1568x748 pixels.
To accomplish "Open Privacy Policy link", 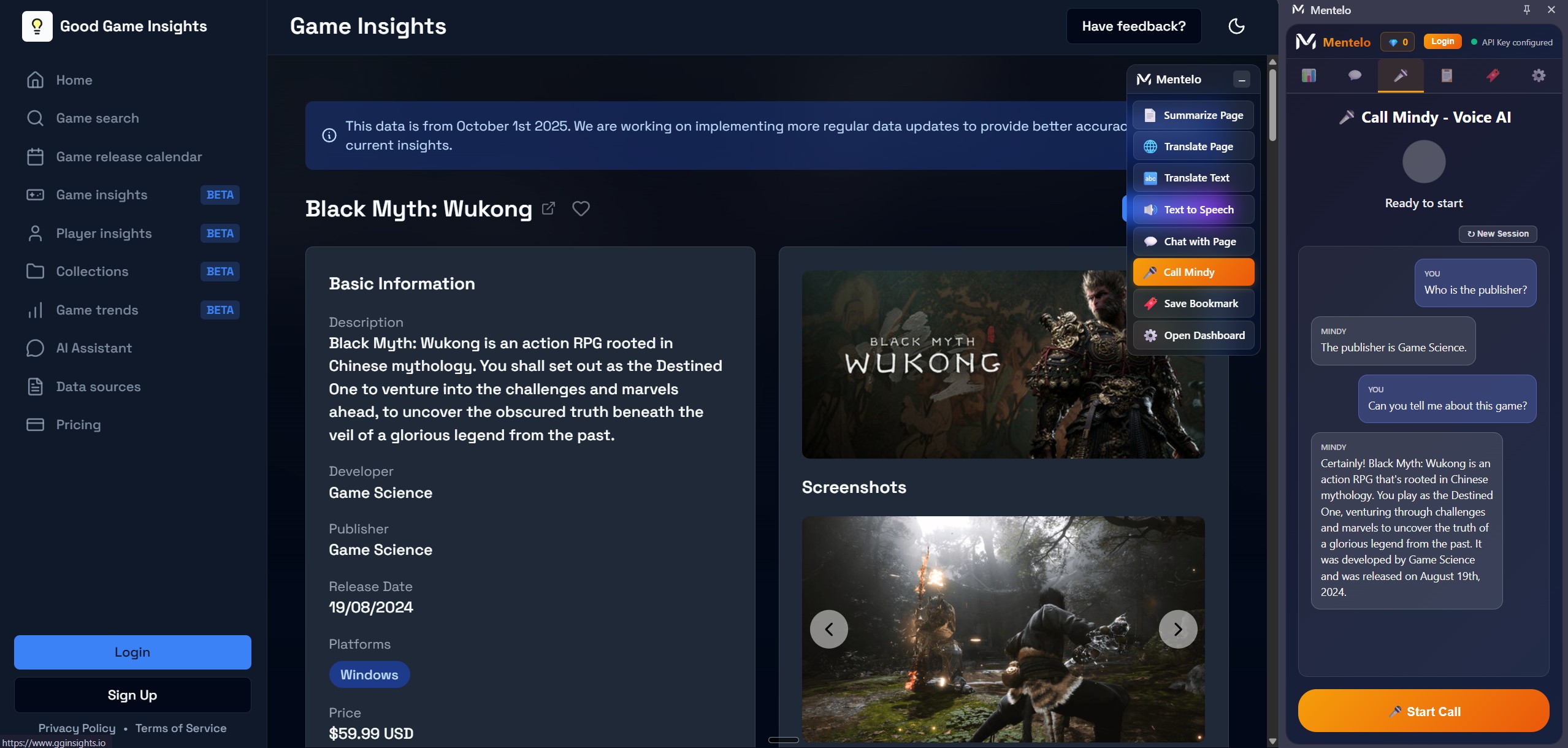I will coord(77,728).
